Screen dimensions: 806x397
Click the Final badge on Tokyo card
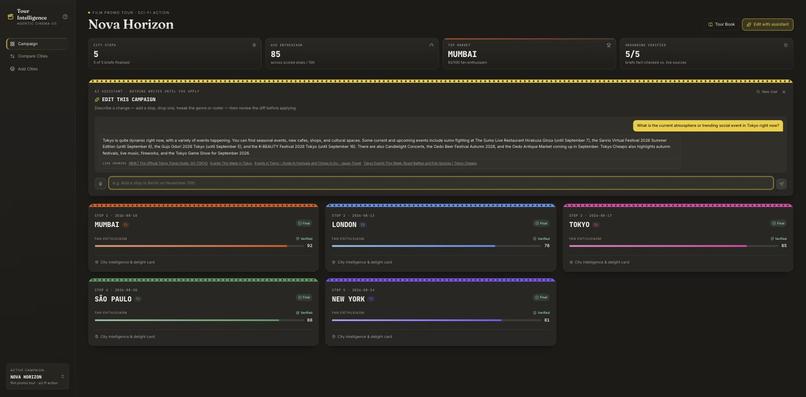click(x=778, y=223)
